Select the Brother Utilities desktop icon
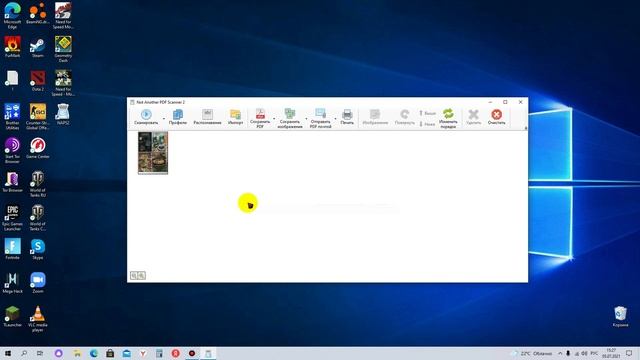 pyautogui.click(x=12, y=116)
